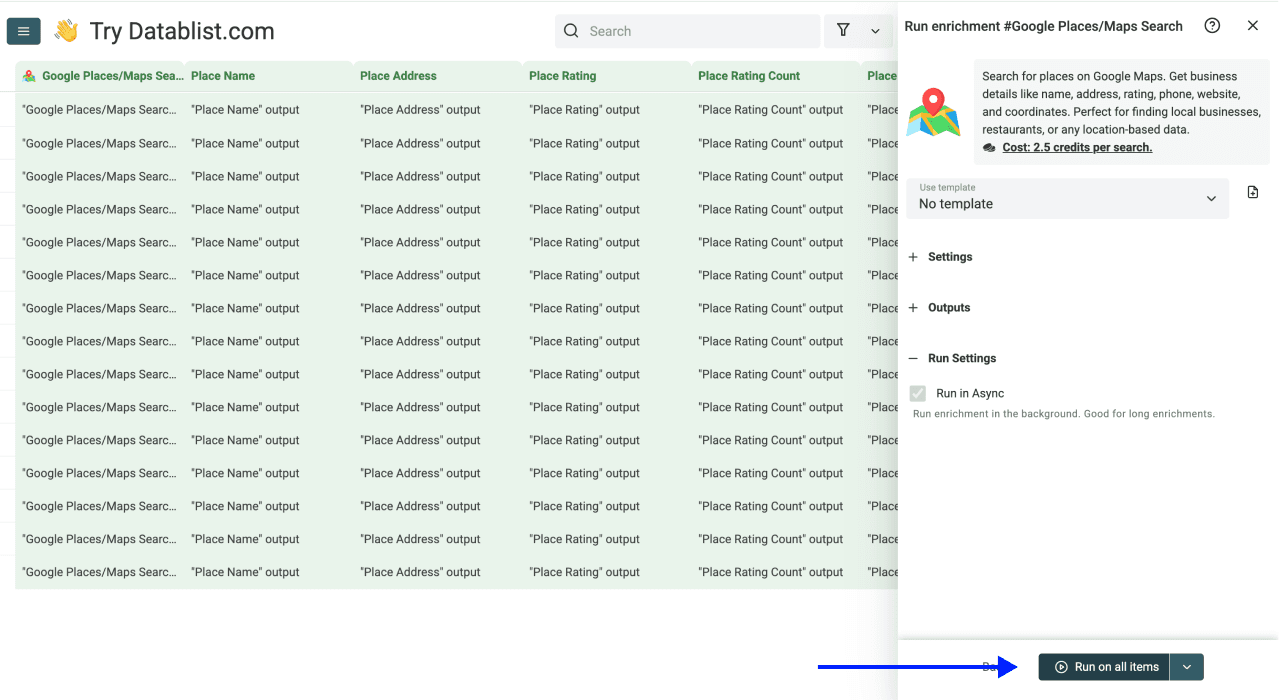1279x700 pixels.
Task: Open the hamburger menu in the top-left
Action: click(x=23, y=31)
